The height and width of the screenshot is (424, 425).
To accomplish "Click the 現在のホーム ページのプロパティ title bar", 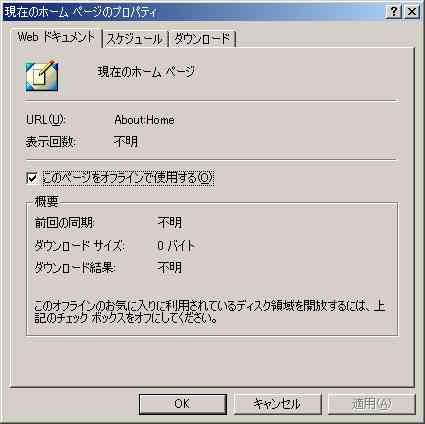I will click(193, 12).
